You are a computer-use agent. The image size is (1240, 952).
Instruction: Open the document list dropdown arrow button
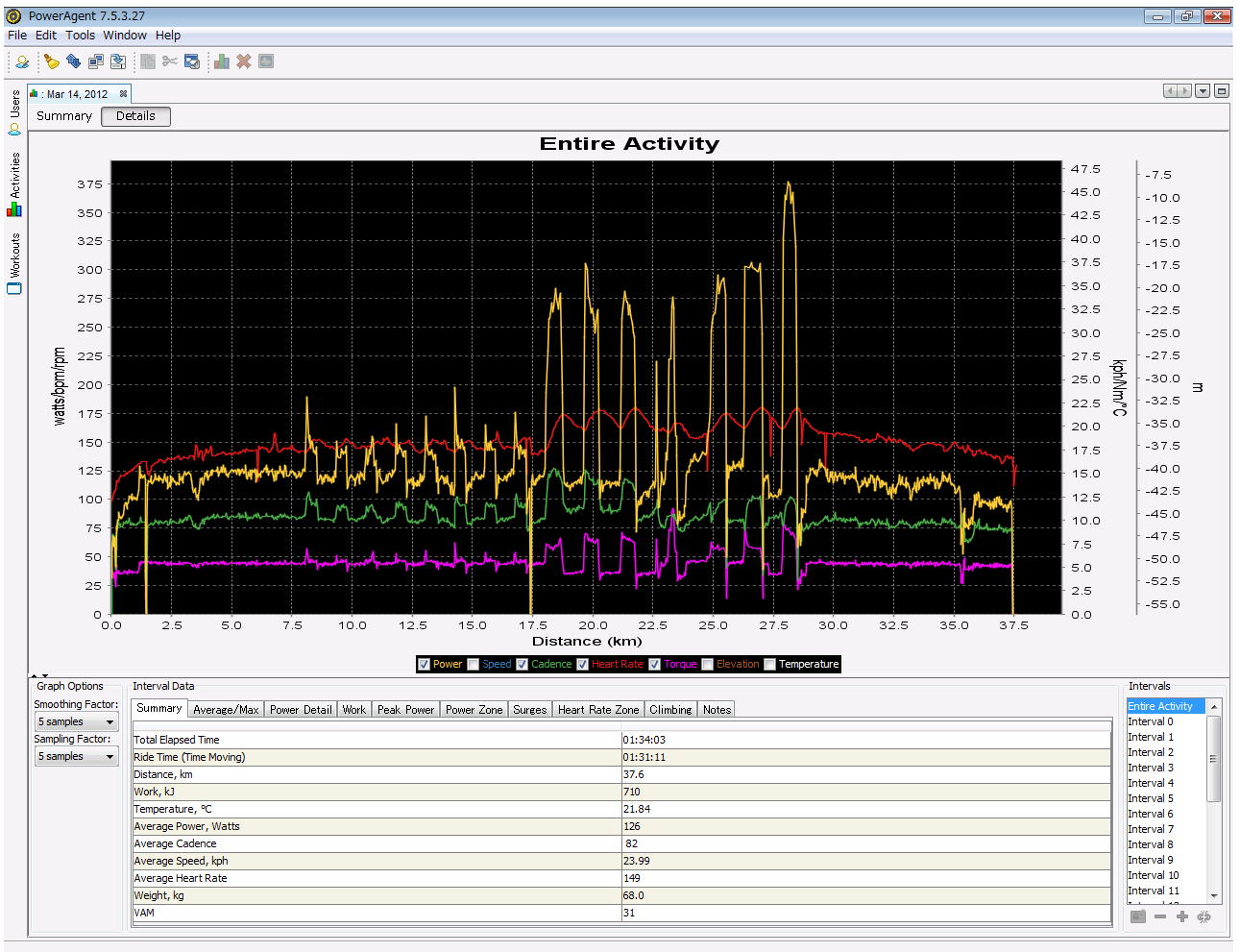point(1203,91)
